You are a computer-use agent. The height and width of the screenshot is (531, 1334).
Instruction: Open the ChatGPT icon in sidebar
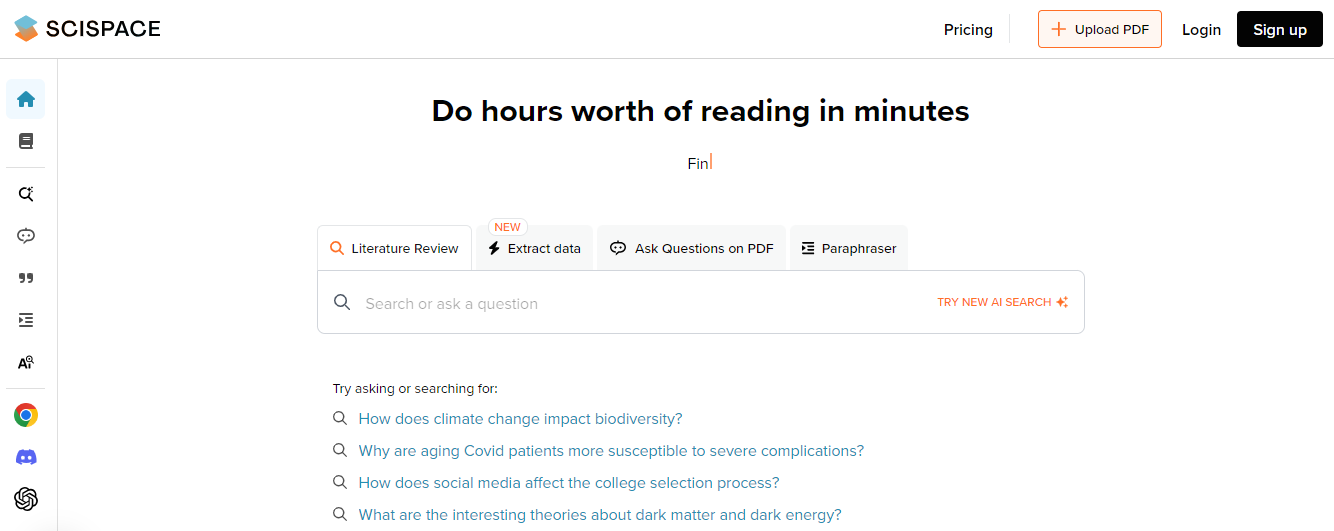(x=26, y=499)
